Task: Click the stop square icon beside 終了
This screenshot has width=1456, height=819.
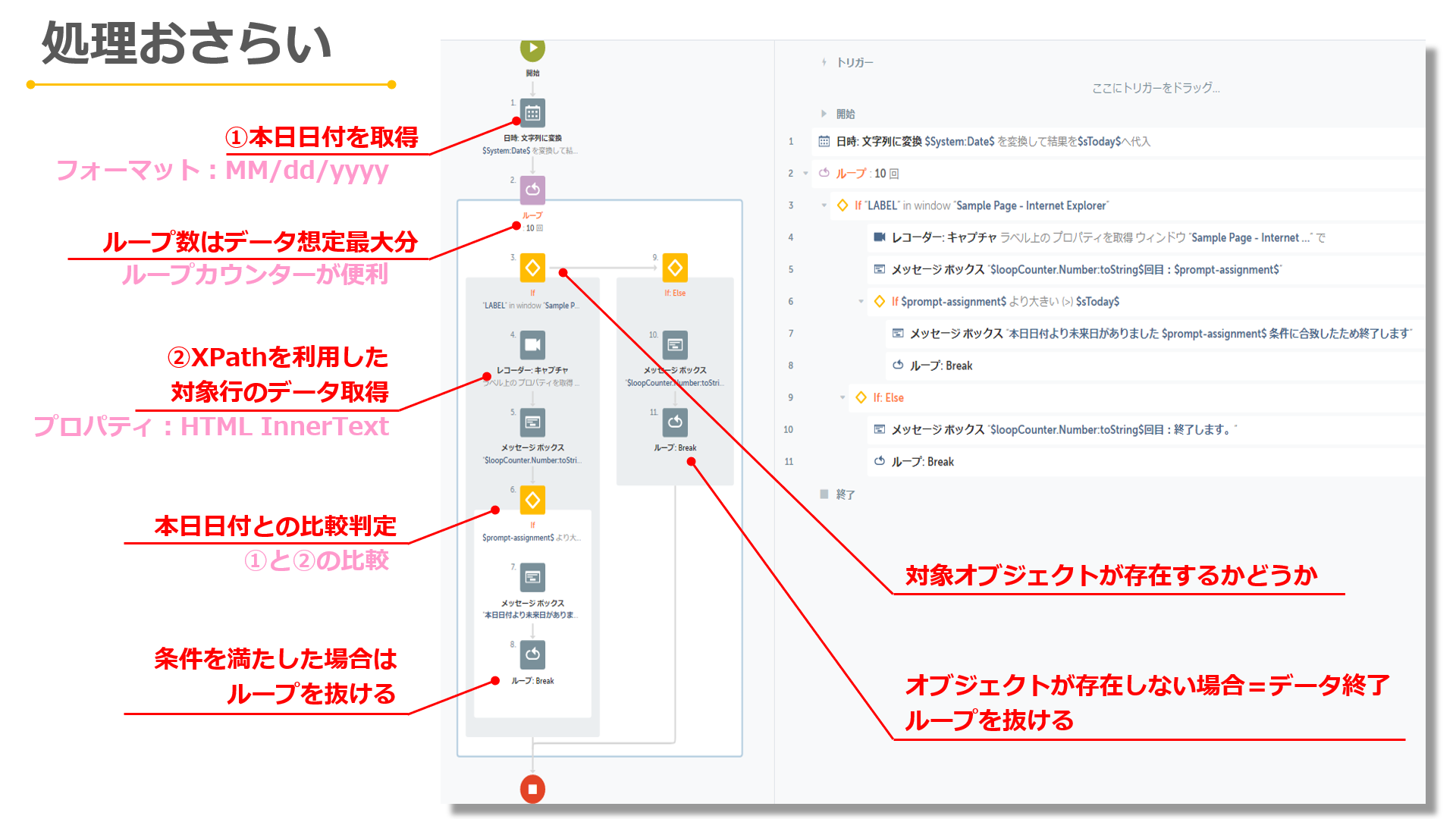Action: [x=824, y=494]
